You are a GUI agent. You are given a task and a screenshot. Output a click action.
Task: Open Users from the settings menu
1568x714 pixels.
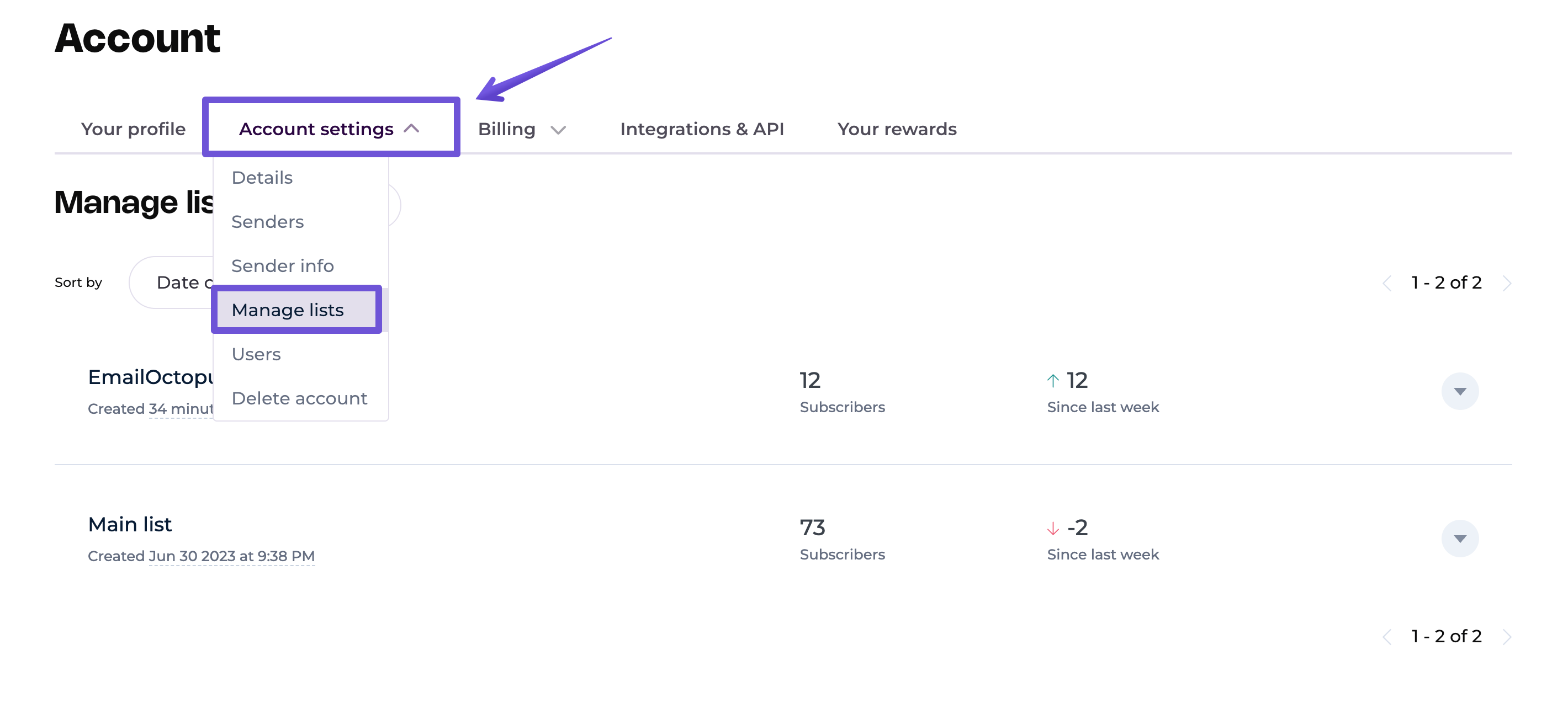tap(256, 354)
